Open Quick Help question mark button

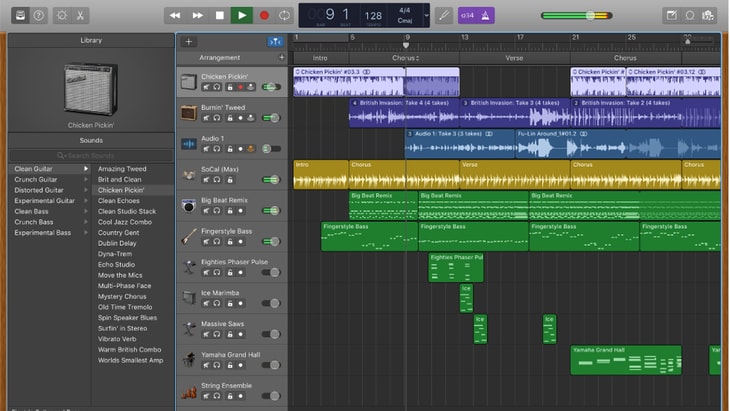tap(39, 15)
